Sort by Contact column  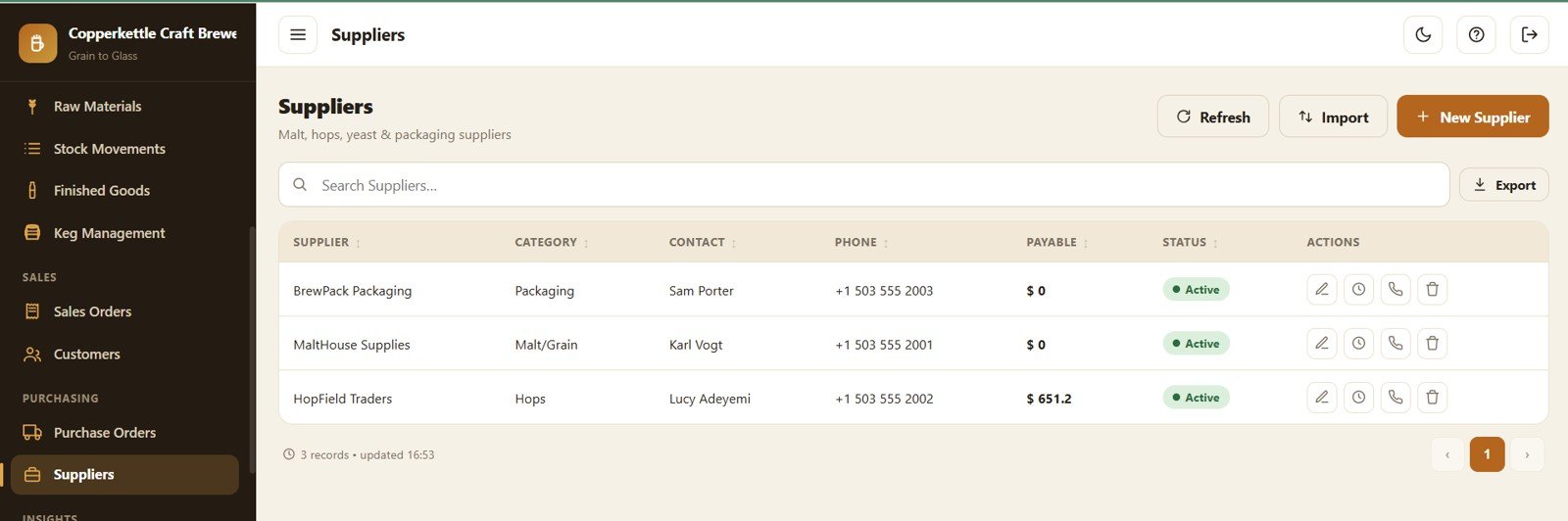(703, 243)
